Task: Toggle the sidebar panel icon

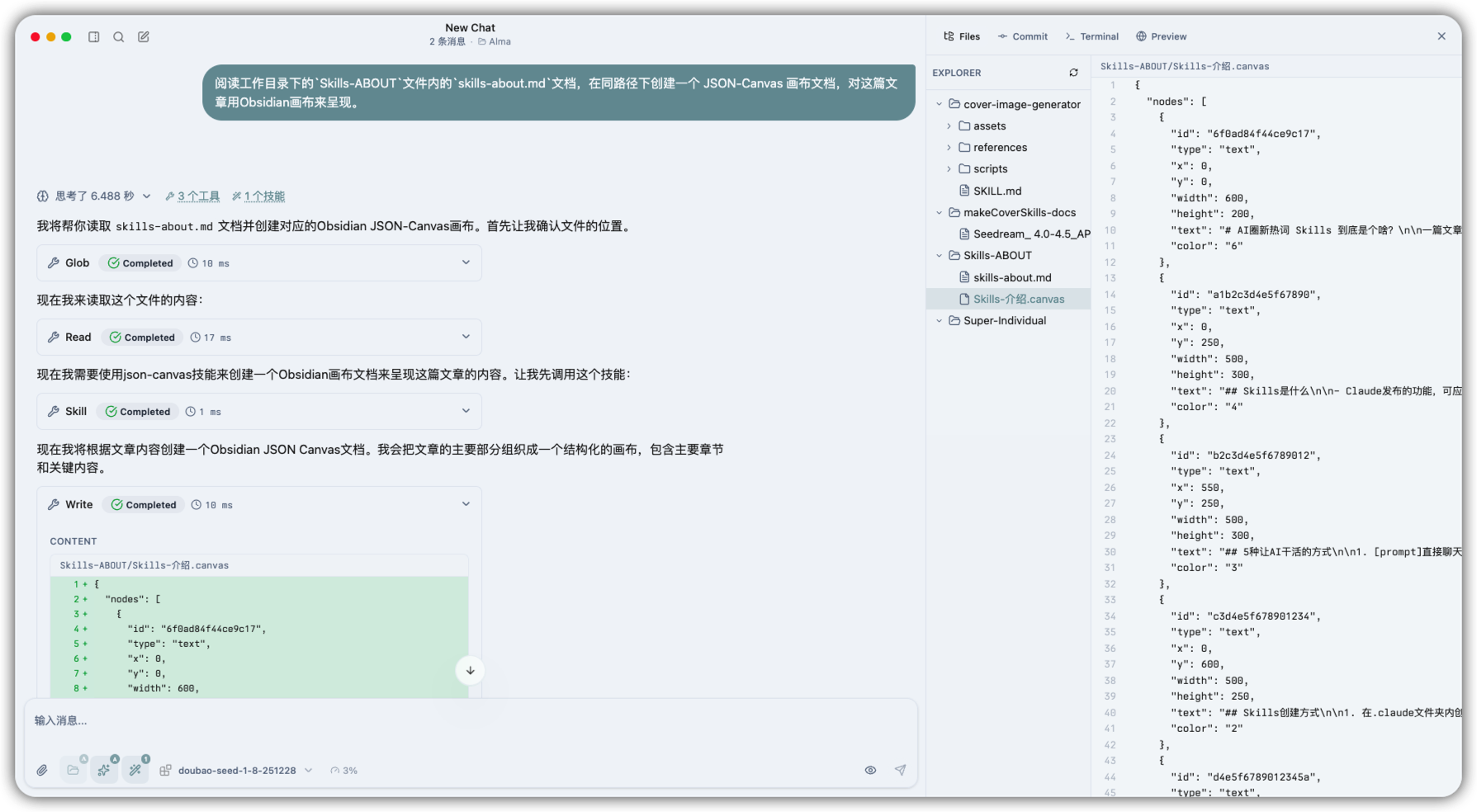Action: pyautogui.click(x=94, y=37)
